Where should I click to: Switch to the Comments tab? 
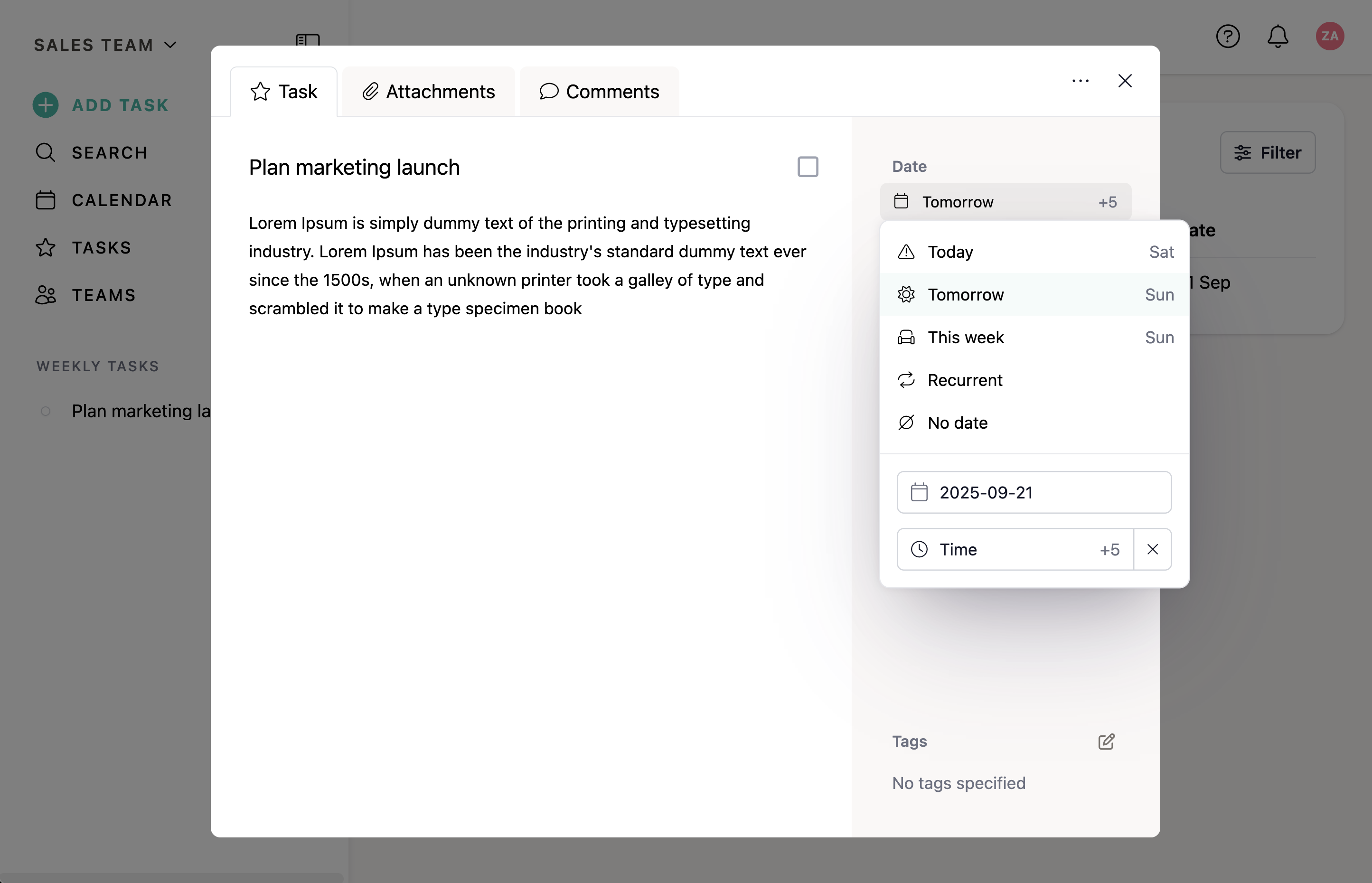point(599,92)
